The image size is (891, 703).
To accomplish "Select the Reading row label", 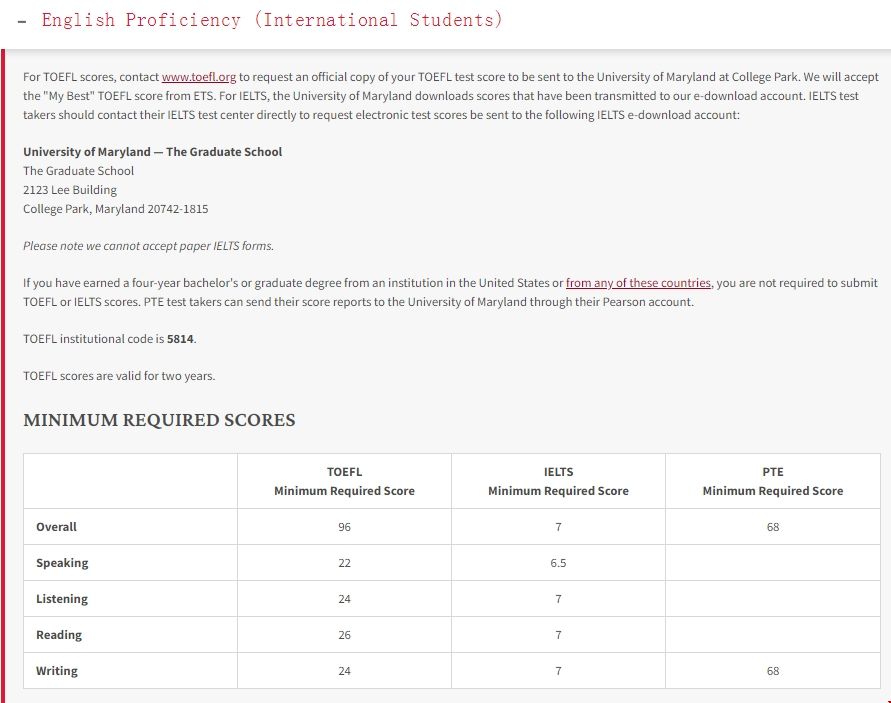I will point(59,635).
